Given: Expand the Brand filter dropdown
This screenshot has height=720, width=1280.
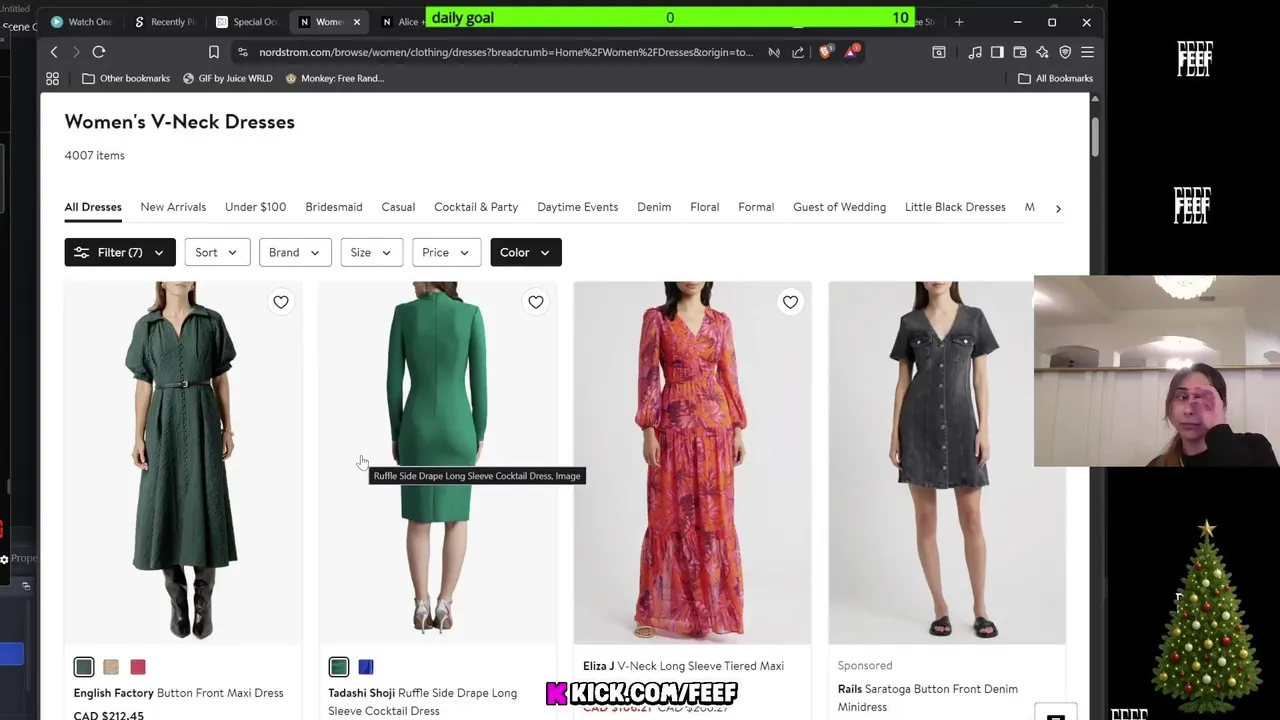Looking at the screenshot, I should point(295,252).
